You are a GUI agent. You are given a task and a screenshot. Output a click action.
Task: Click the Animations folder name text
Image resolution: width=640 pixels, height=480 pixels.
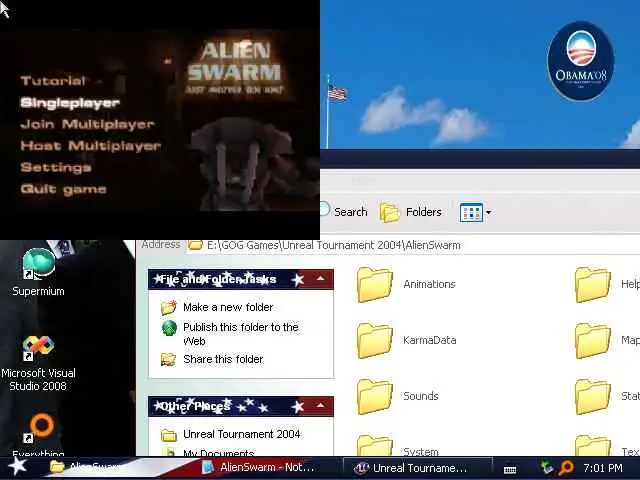click(x=429, y=284)
